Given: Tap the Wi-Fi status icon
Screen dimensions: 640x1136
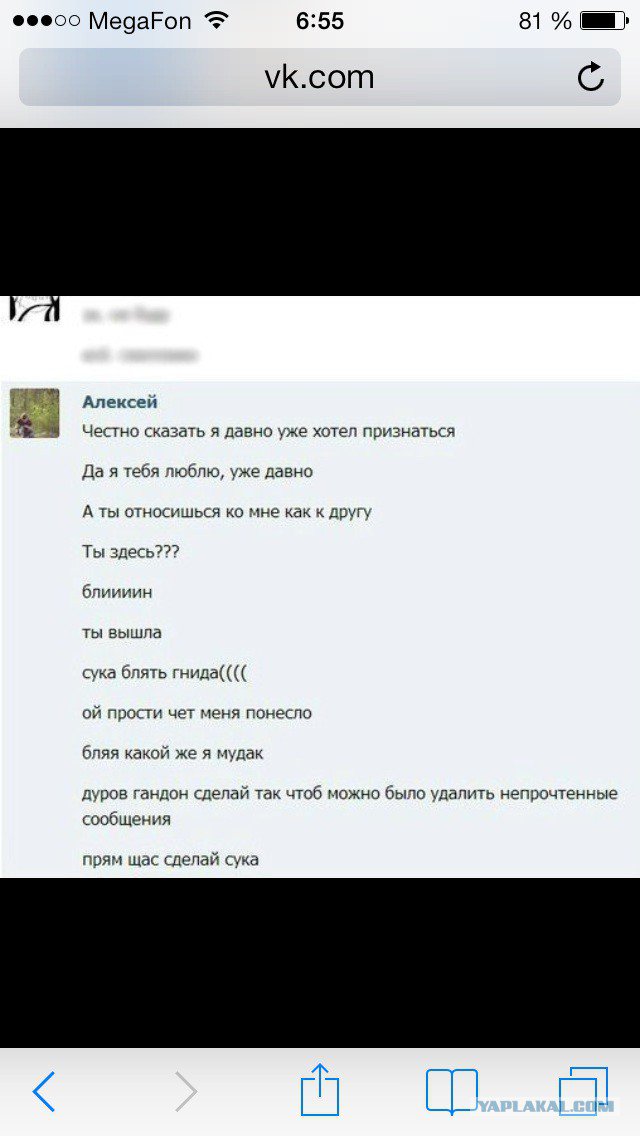Looking at the screenshot, I should pos(216,20).
